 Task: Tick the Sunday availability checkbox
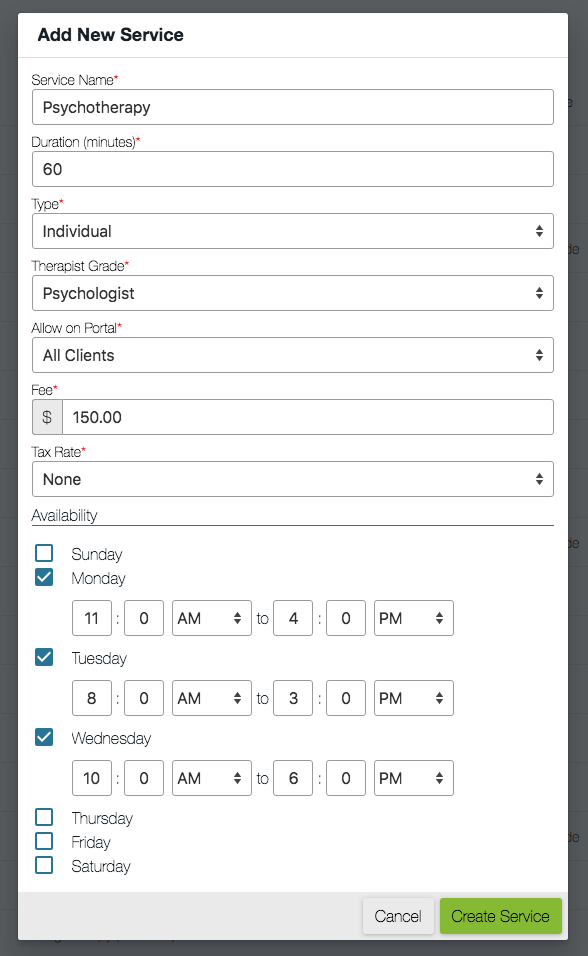coord(44,553)
